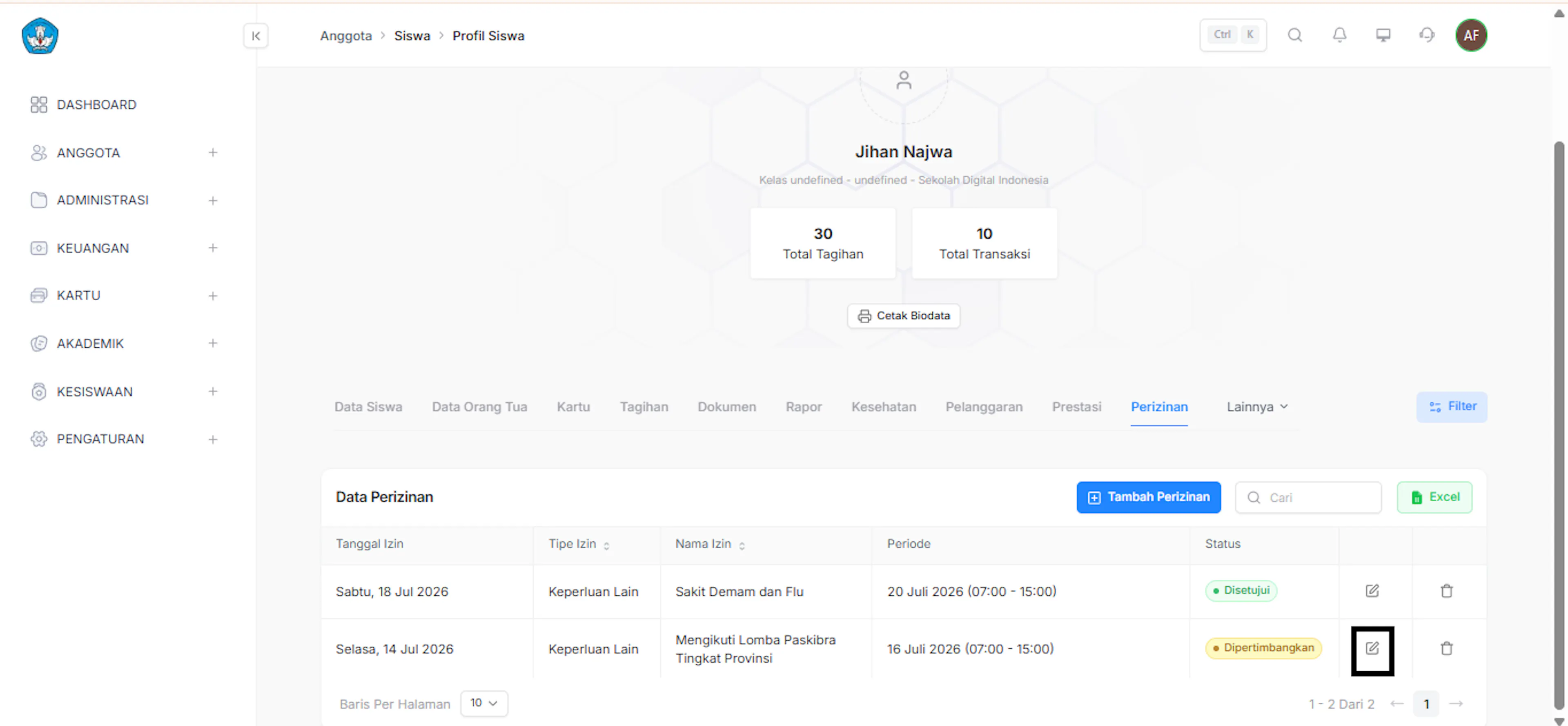
Task: Click the Tambah Perizinan button
Action: pos(1149,498)
